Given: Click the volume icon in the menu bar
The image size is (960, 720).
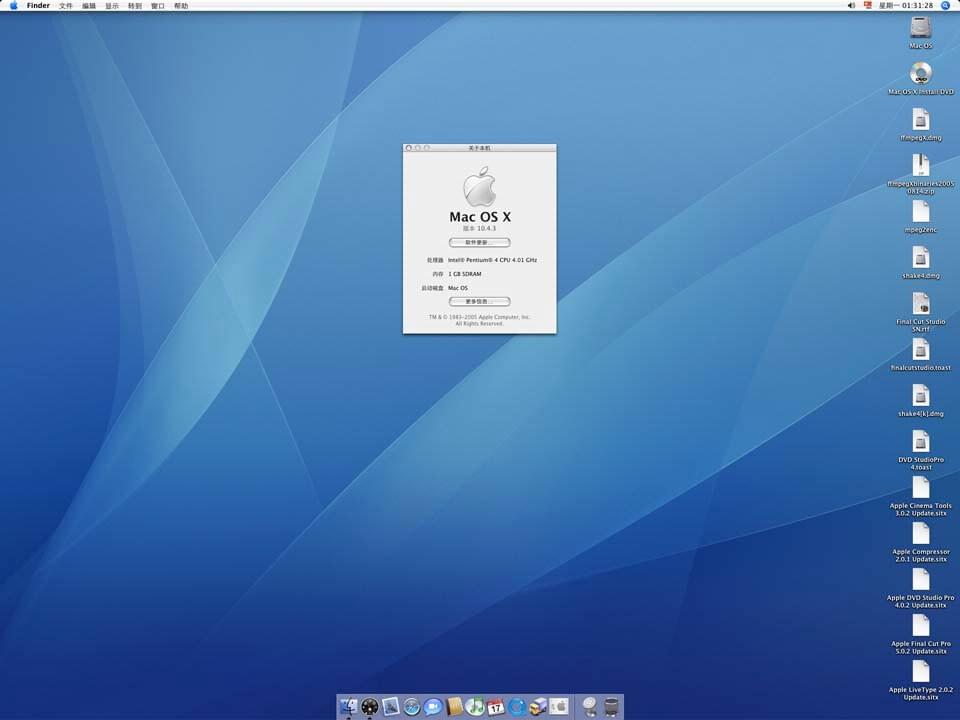Looking at the screenshot, I should 849,6.
